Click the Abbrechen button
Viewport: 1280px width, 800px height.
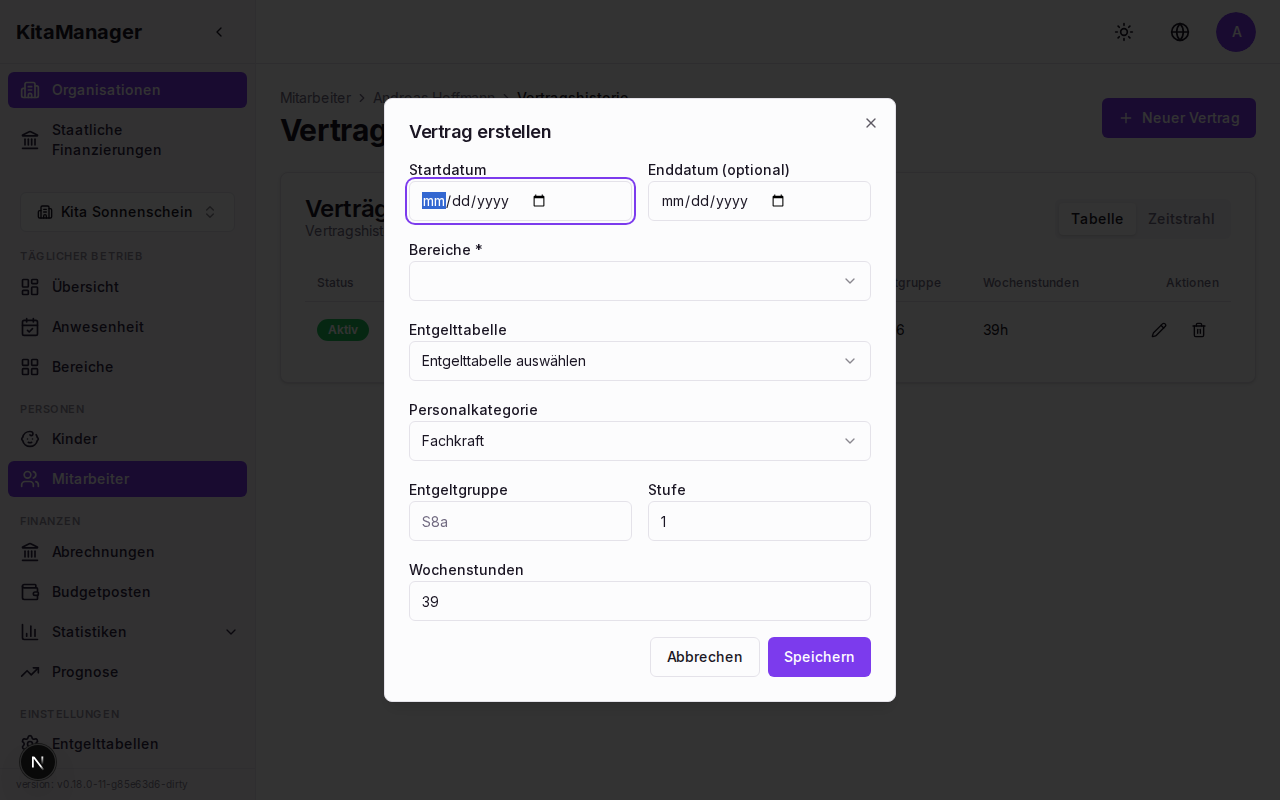pos(705,657)
